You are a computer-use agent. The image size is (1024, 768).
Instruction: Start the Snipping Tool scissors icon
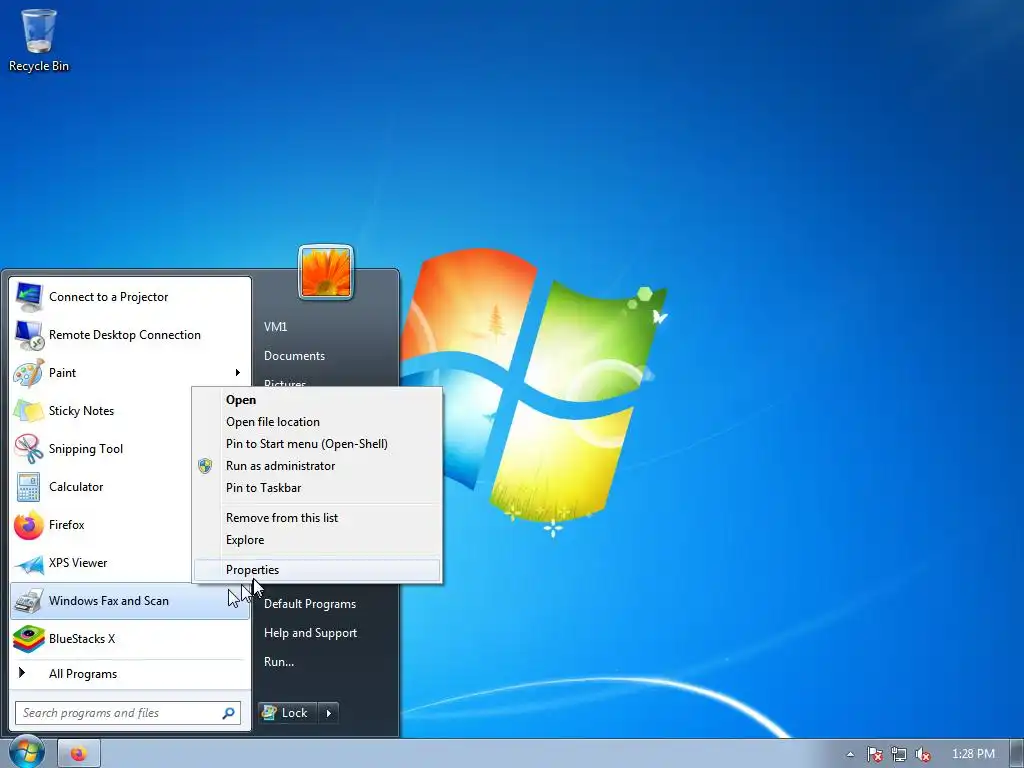[29, 449]
